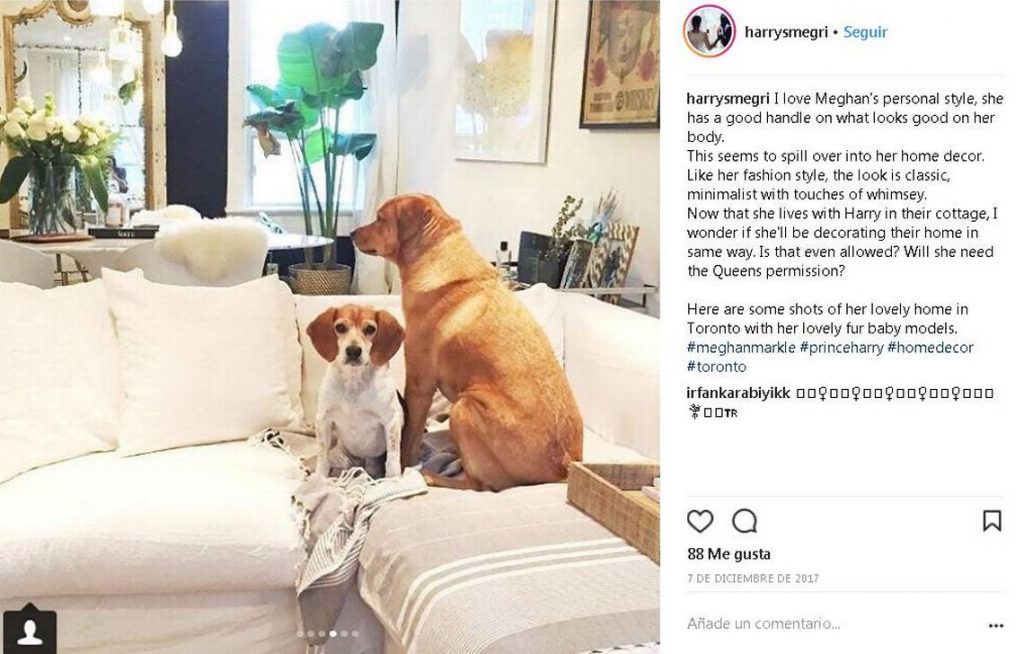Viewport: 1024px width, 654px height.
Task: Focus the Añade un comentario field
Action: (829, 624)
